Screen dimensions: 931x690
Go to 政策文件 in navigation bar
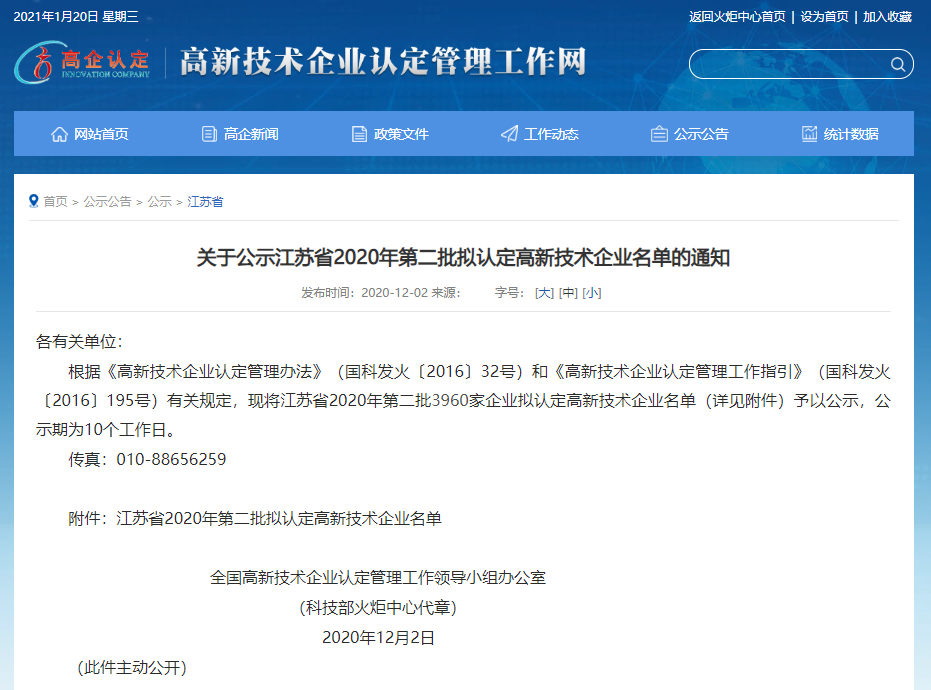pyautogui.click(x=401, y=134)
